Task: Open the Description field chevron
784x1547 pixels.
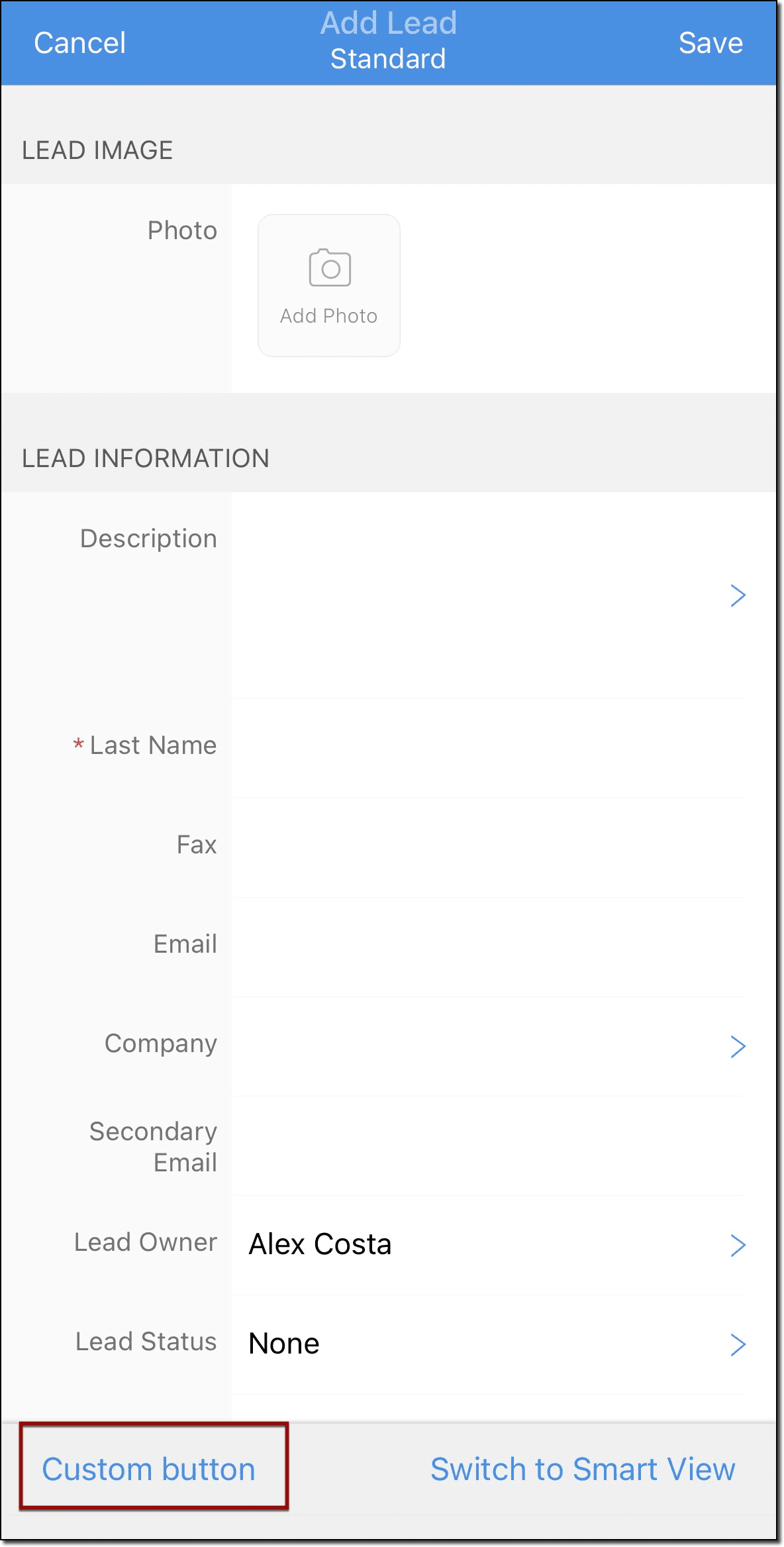Action: pyautogui.click(x=738, y=595)
